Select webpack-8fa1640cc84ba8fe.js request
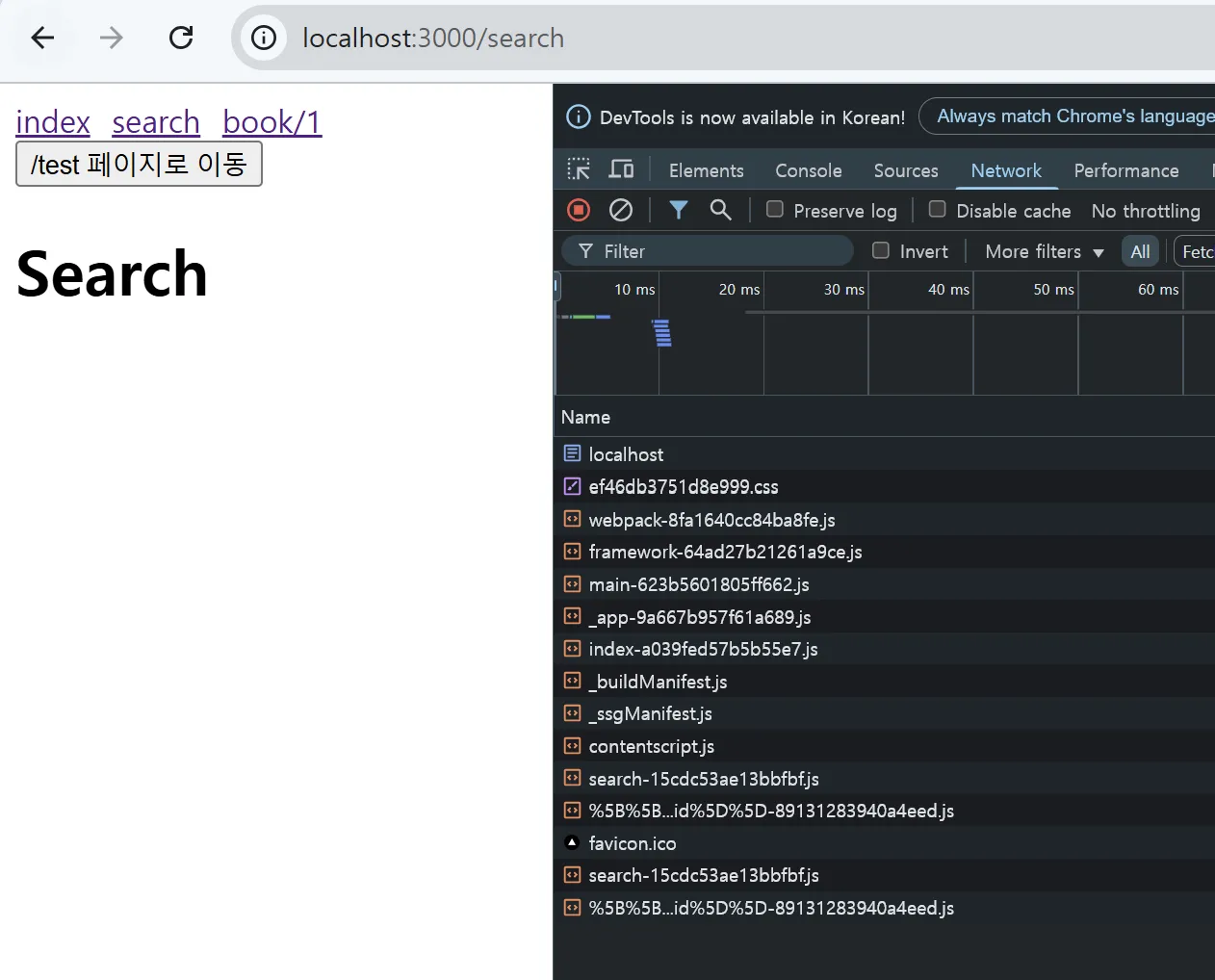This screenshot has width=1215, height=980. point(884,519)
